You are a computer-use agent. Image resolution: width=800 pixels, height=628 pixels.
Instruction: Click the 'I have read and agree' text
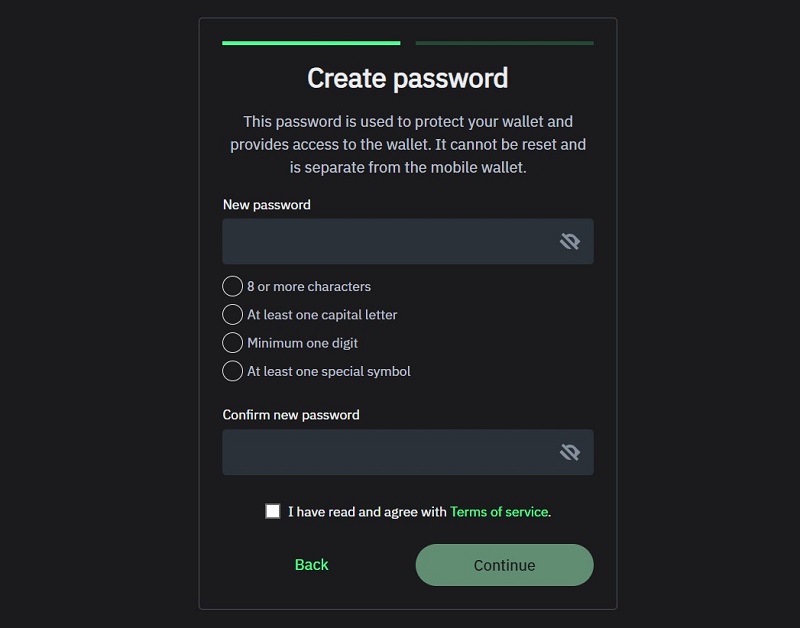[x=367, y=511]
